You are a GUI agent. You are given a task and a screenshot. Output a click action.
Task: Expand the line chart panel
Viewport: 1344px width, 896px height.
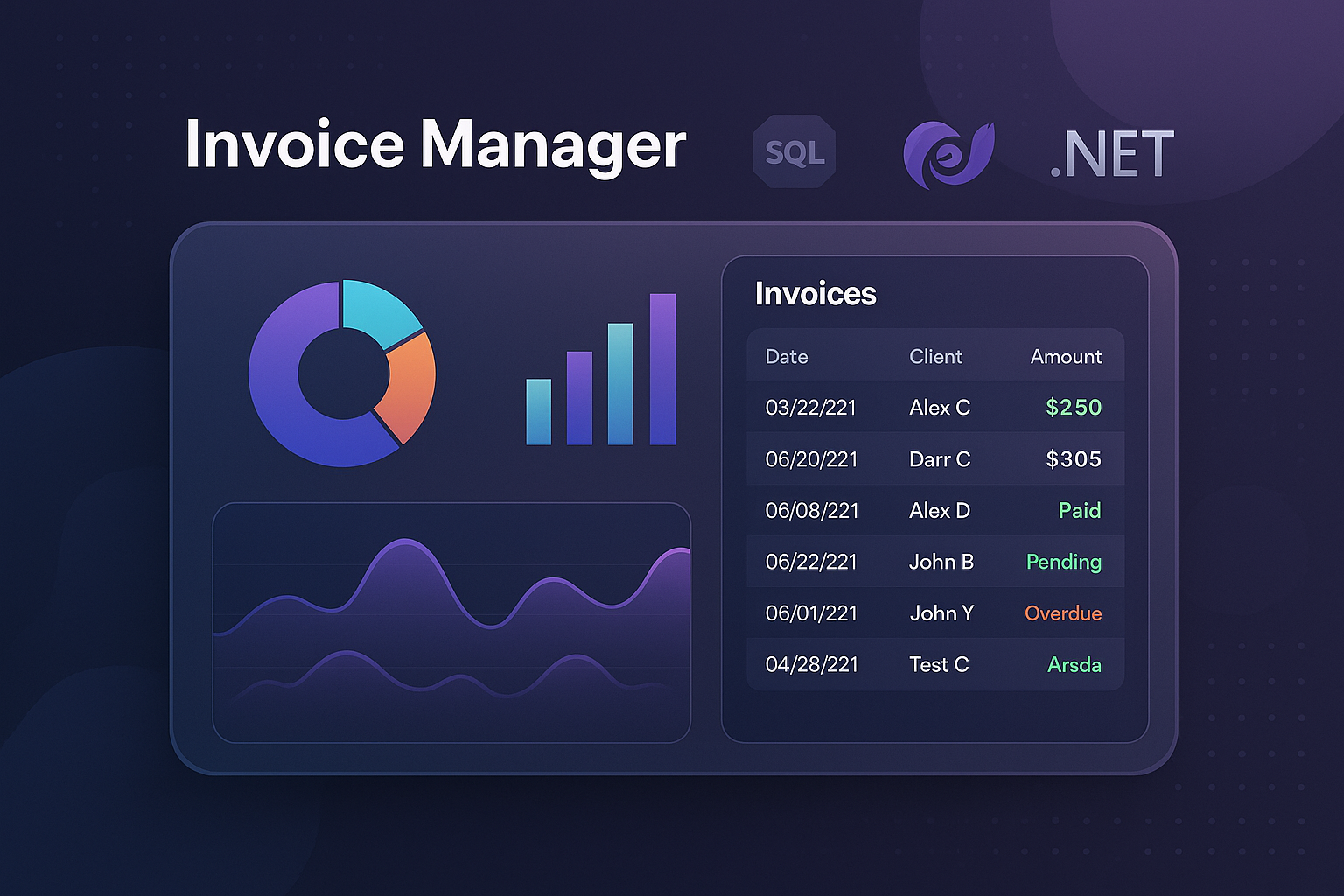click(x=451, y=621)
